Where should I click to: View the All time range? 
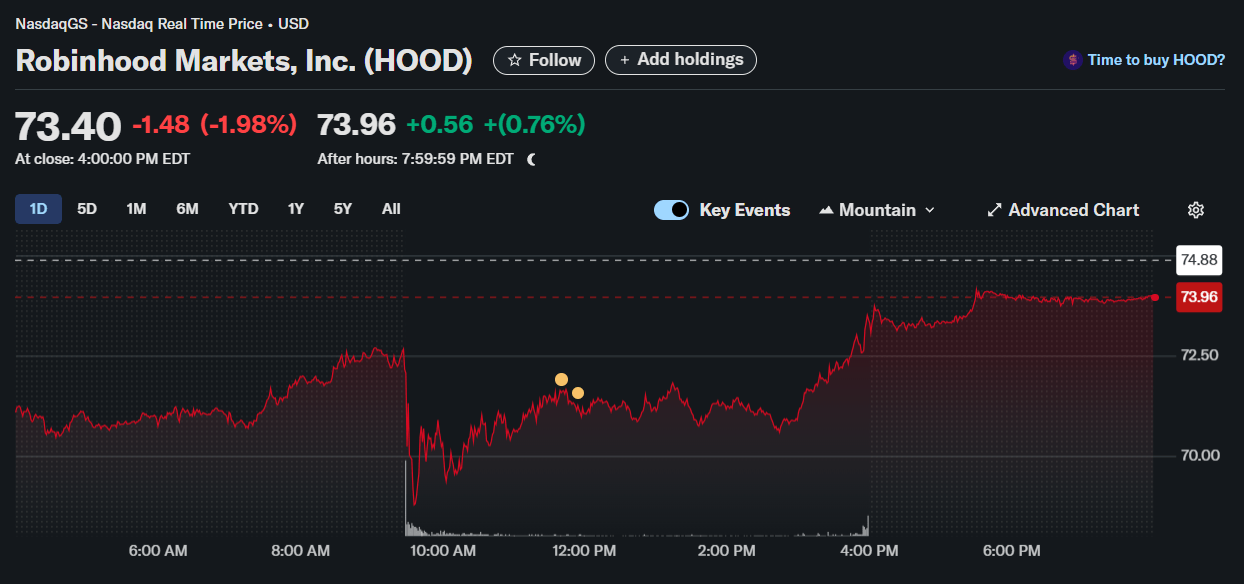click(x=391, y=209)
